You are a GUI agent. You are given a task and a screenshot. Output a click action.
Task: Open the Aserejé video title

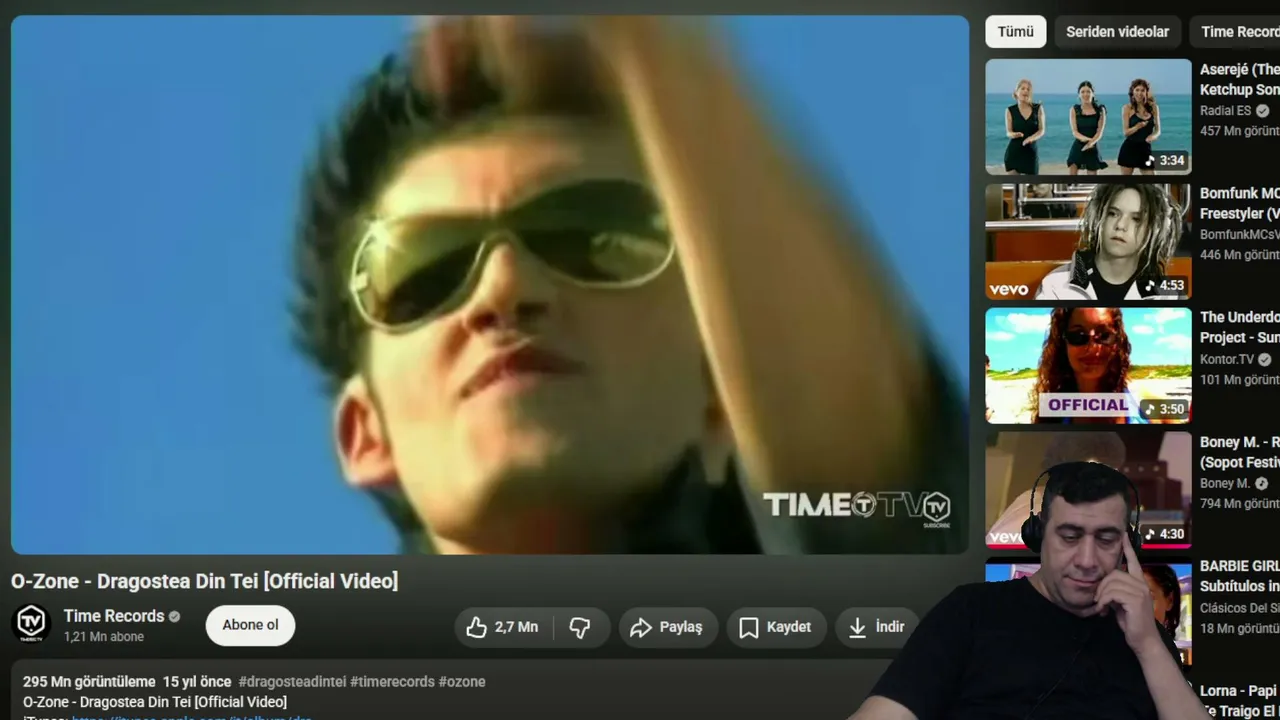(1240, 79)
